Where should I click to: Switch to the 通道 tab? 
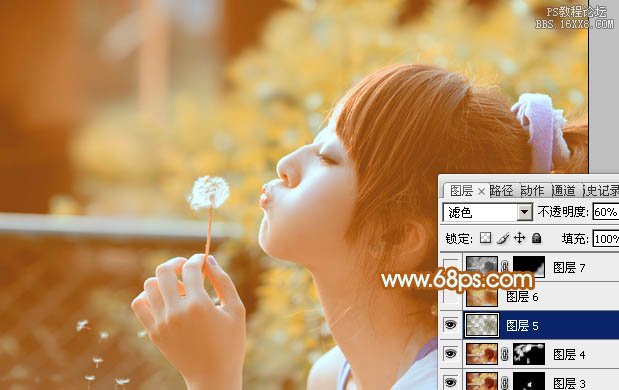click(563, 191)
